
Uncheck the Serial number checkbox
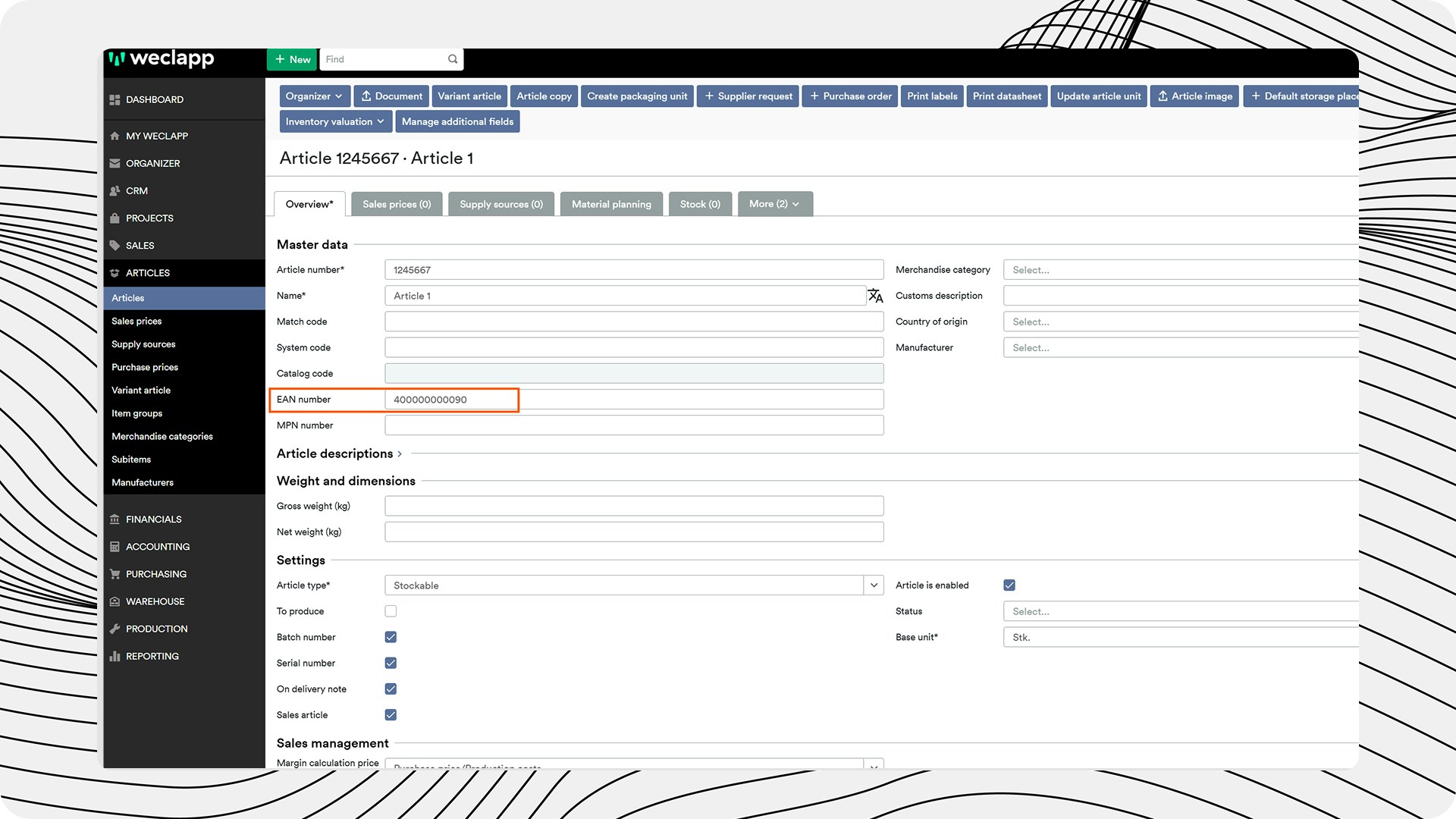pyautogui.click(x=391, y=663)
